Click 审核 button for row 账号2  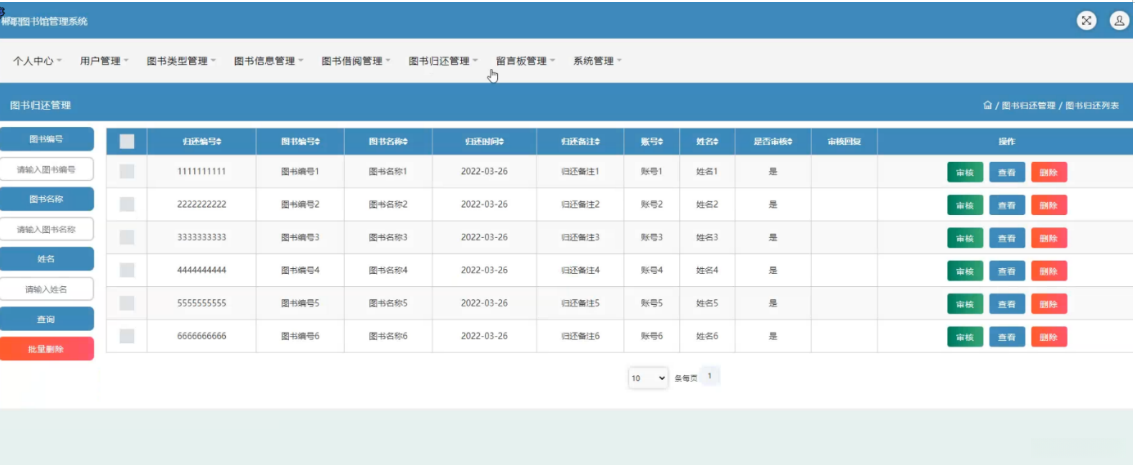coord(965,205)
